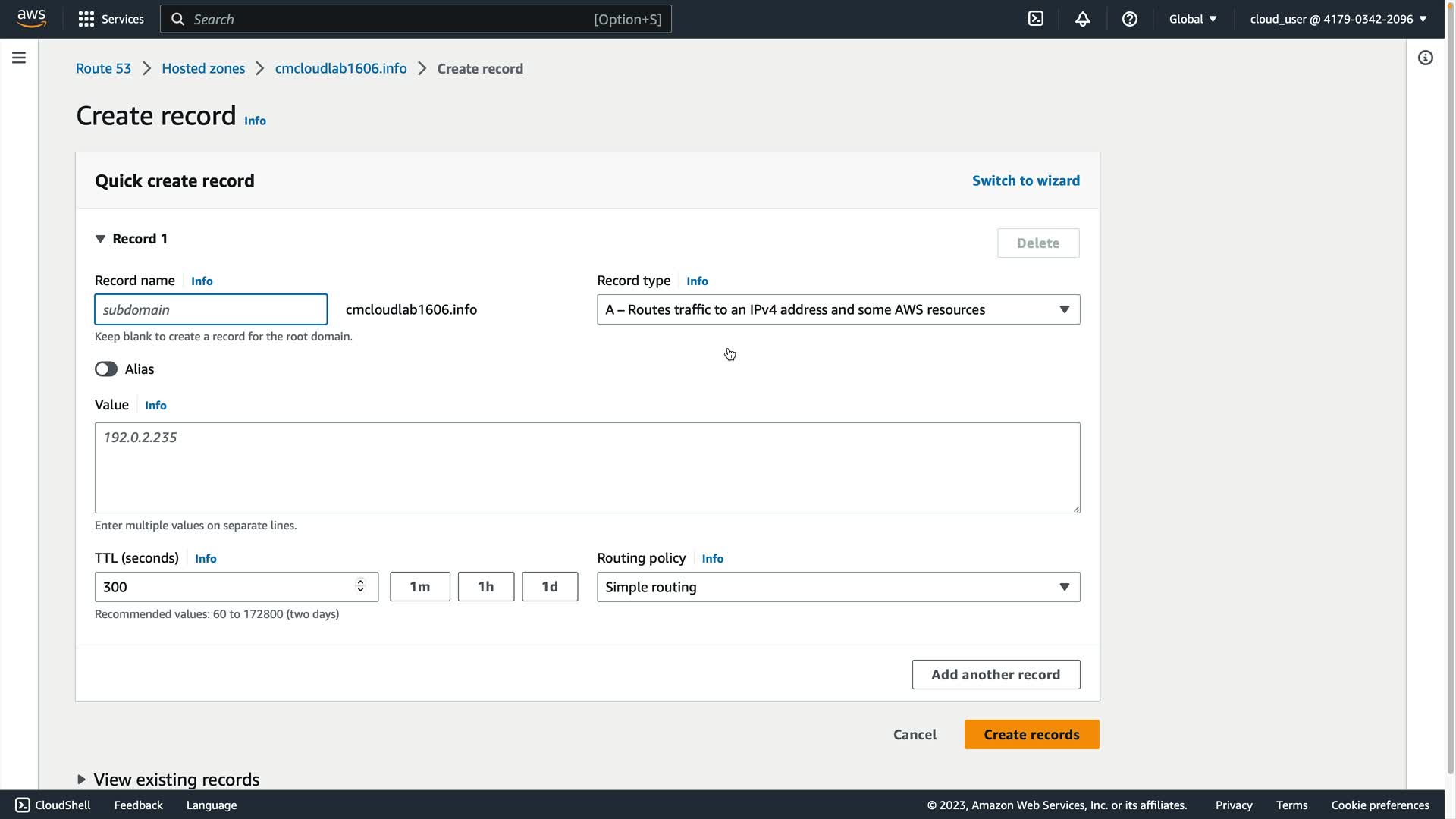Image resolution: width=1456 pixels, height=819 pixels.
Task: Click the TTL seconds stepper arrows
Action: click(360, 586)
